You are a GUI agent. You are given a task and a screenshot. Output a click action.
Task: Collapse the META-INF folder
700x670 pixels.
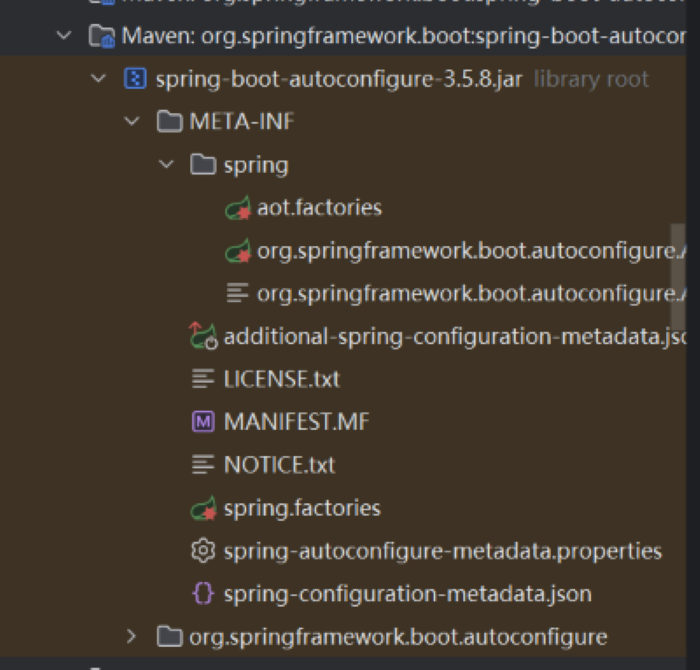(132, 121)
